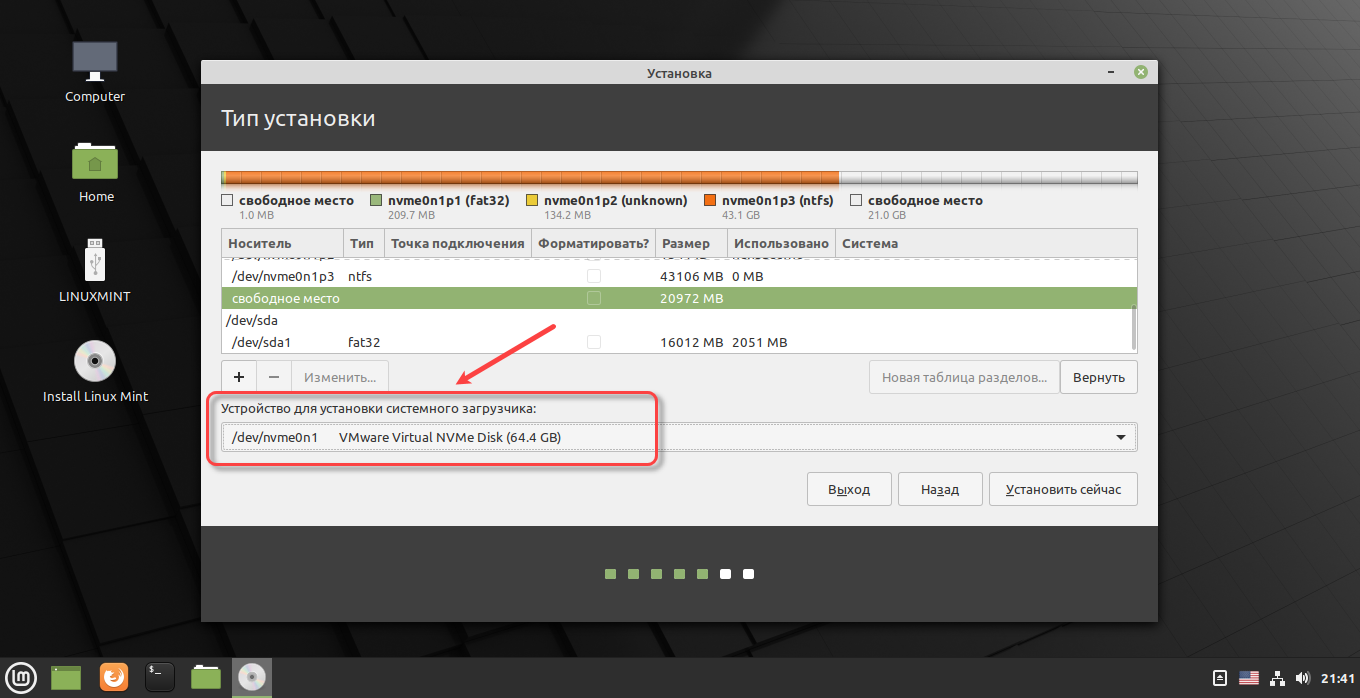Toggle format checkbox for /dev/nvme0n1p3
Image resolution: width=1360 pixels, height=698 pixels.
click(x=594, y=276)
